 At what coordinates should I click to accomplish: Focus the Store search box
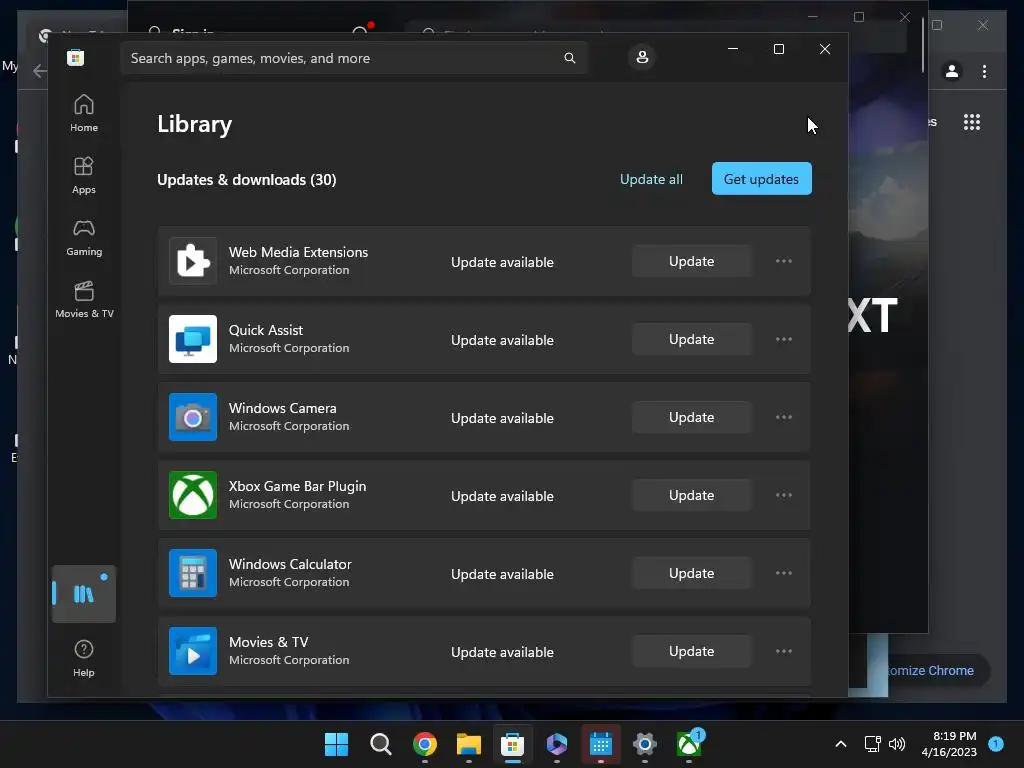point(355,58)
